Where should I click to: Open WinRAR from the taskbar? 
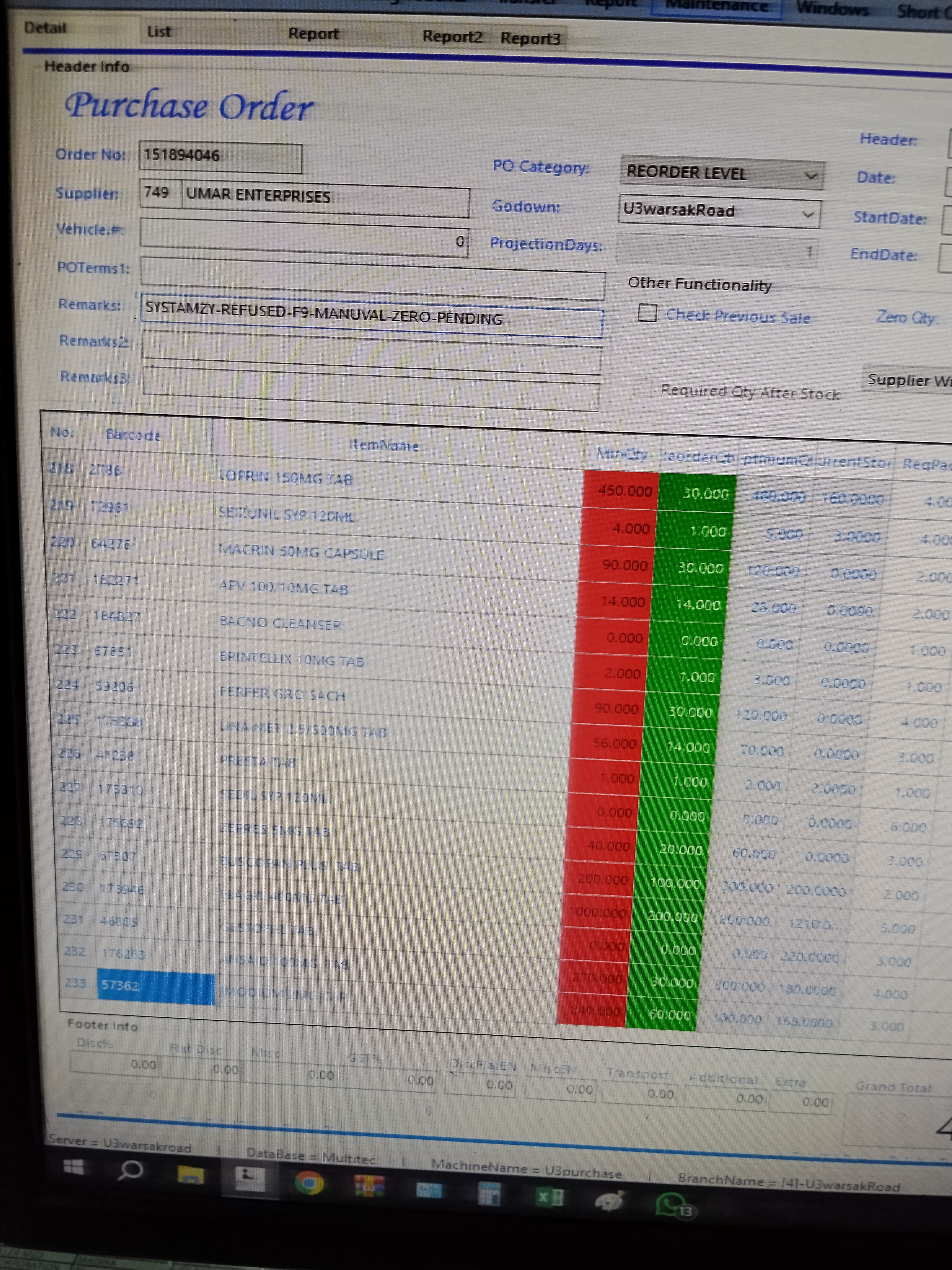(x=369, y=1186)
